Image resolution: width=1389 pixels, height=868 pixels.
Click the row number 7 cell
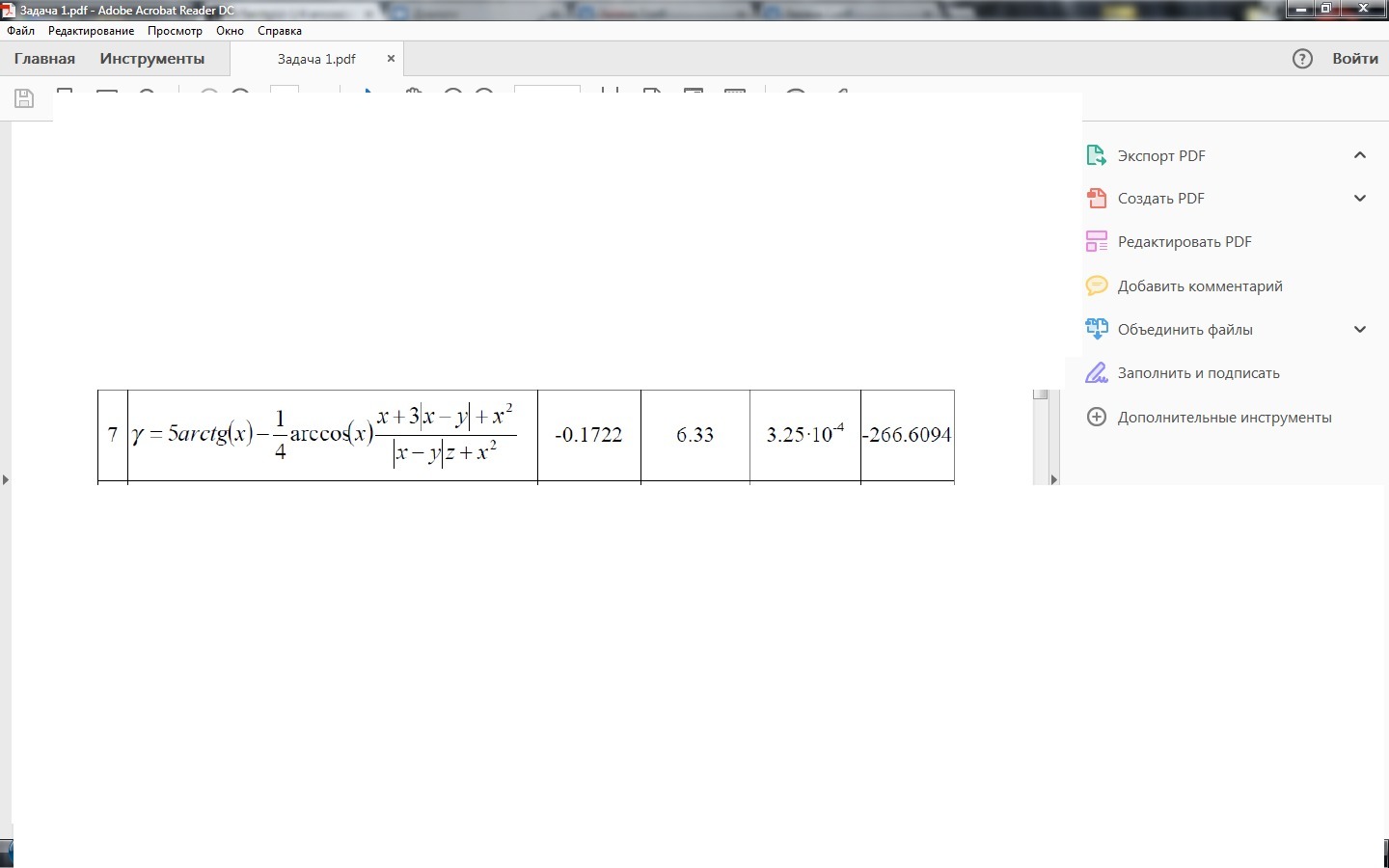tap(113, 435)
